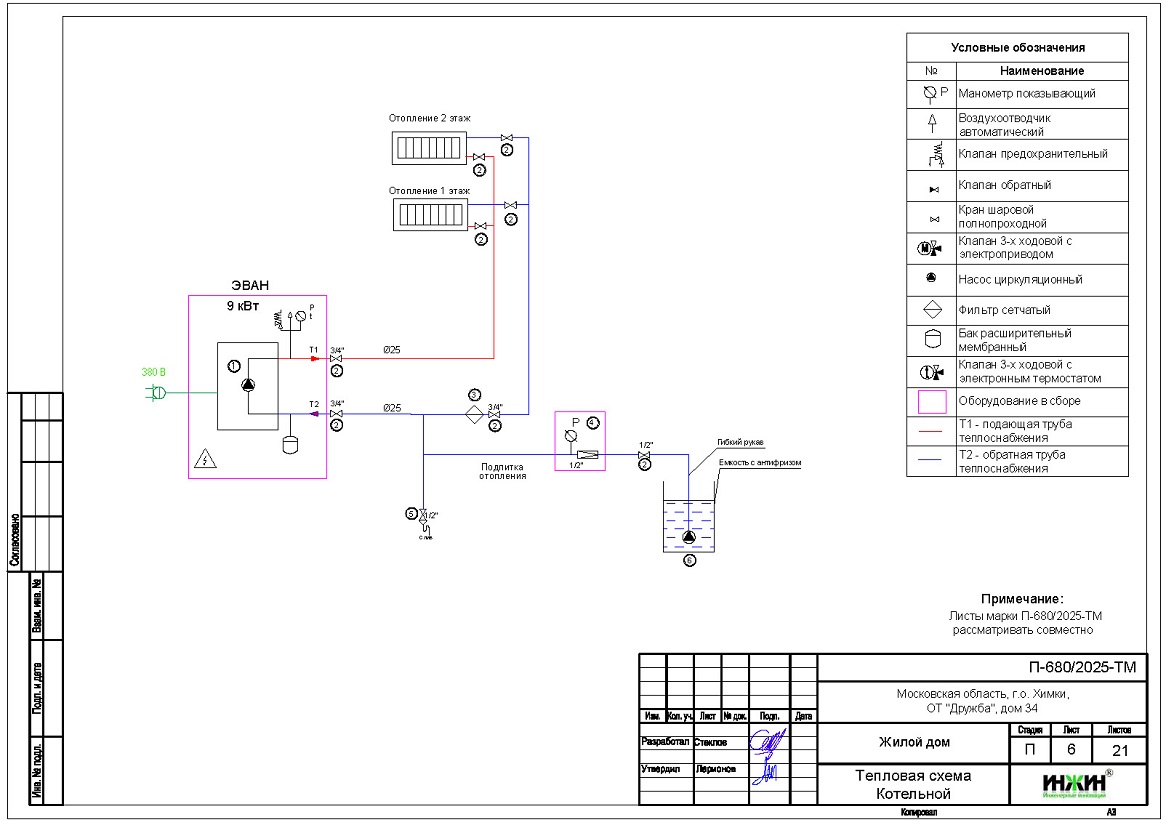Click the Тепловая схема Котельной title
Image resolution: width=1166 pixels, height=825 pixels.
pyautogui.click(x=913, y=785)
